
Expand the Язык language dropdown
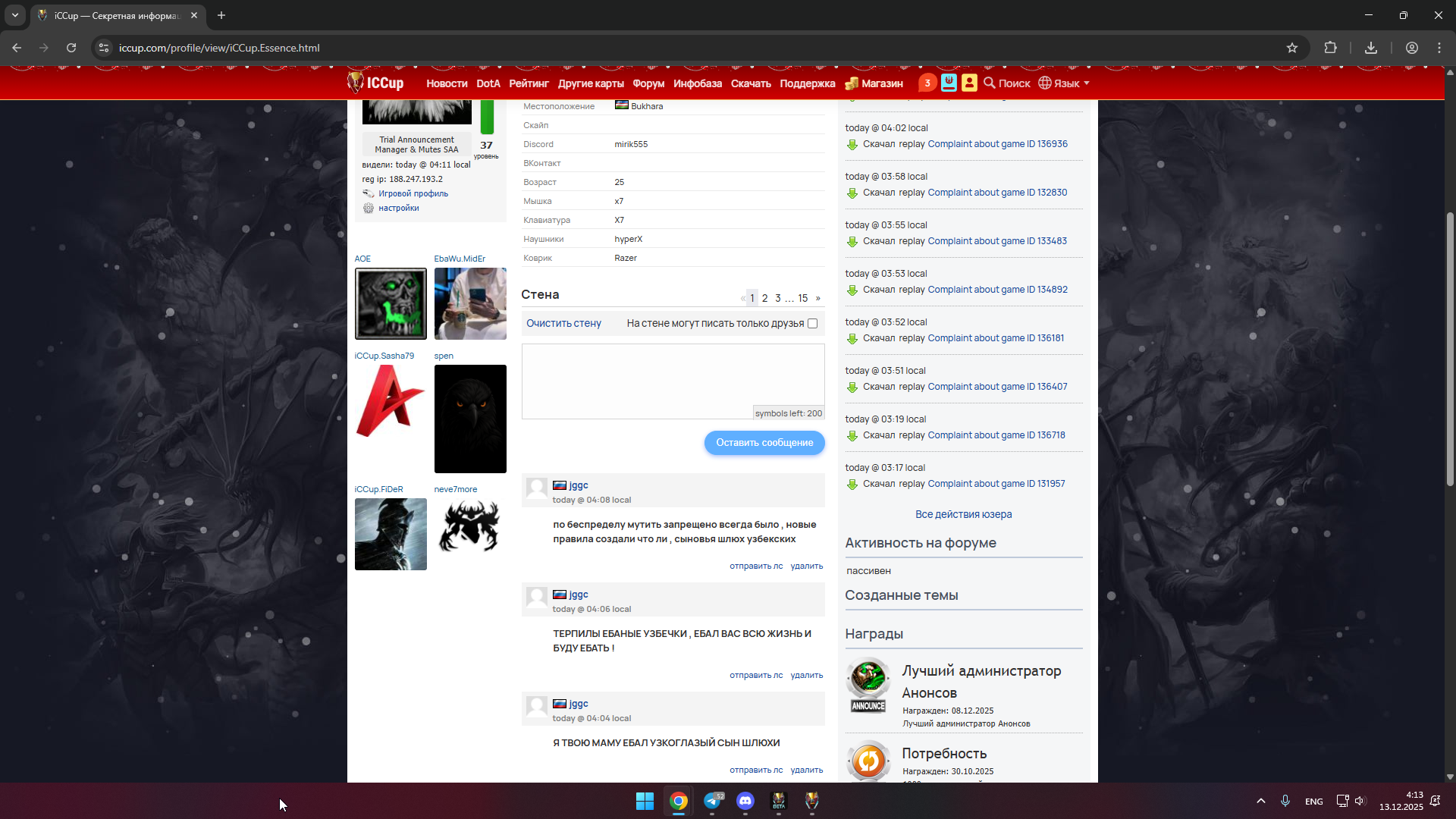click(1065, 83)
